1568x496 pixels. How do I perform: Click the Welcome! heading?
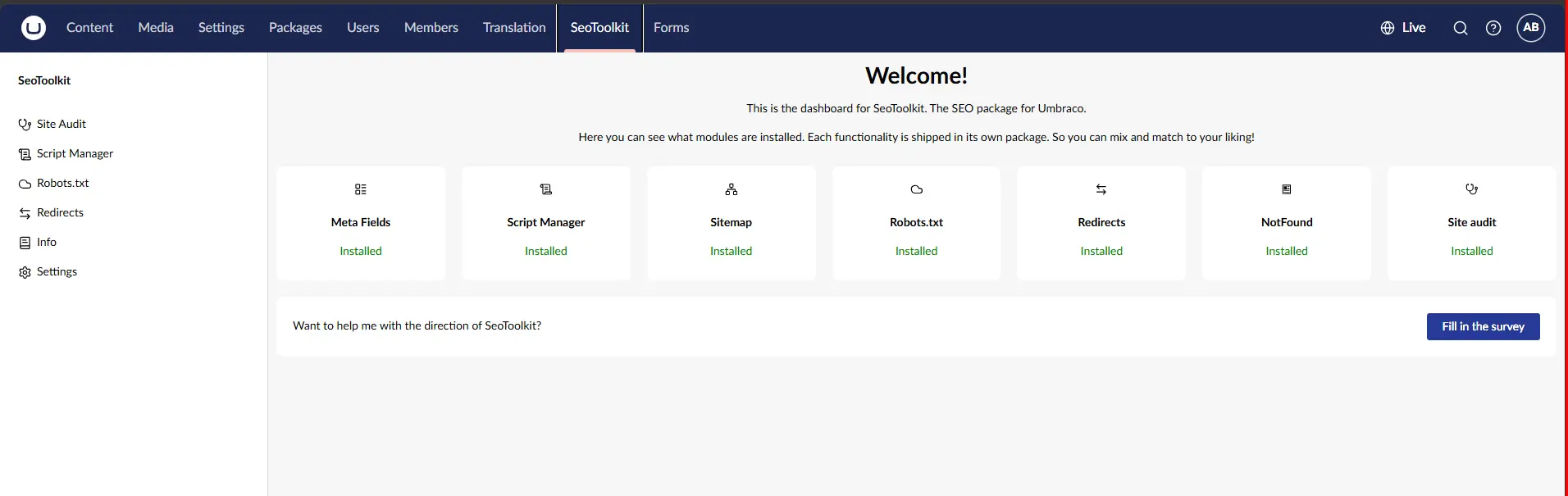[x=917, y=75]
